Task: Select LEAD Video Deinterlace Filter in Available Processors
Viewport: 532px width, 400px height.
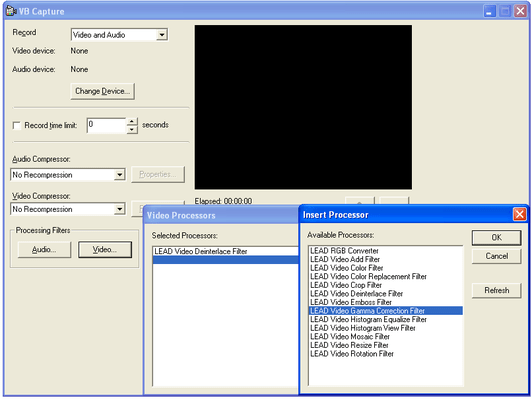Action: [385, 293]
